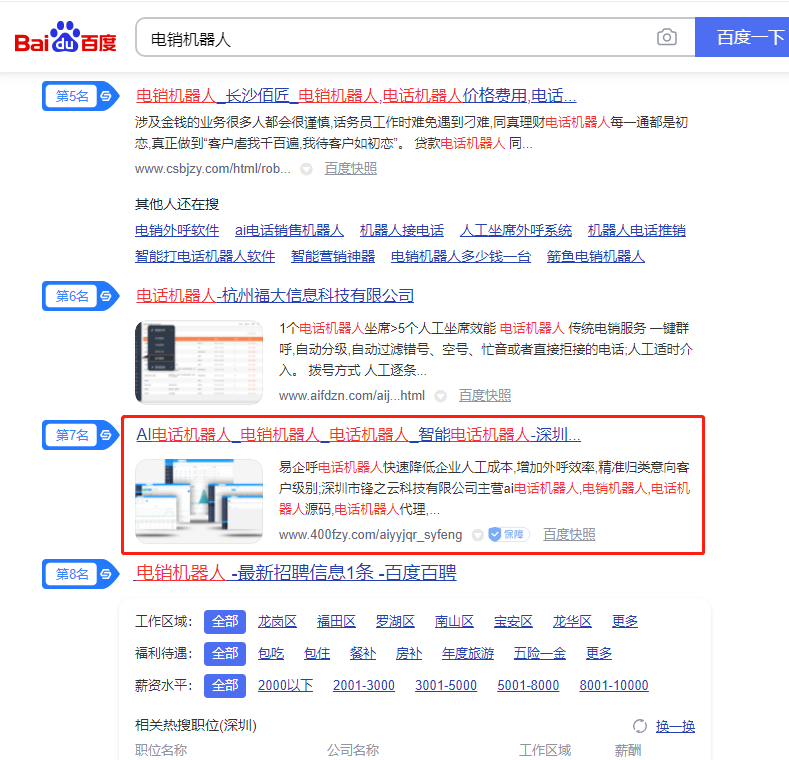Open 电话机器人-杭州福大信息科技有限公司 result
Viewport: 789px width, 760px height.
tap(275, 295)
